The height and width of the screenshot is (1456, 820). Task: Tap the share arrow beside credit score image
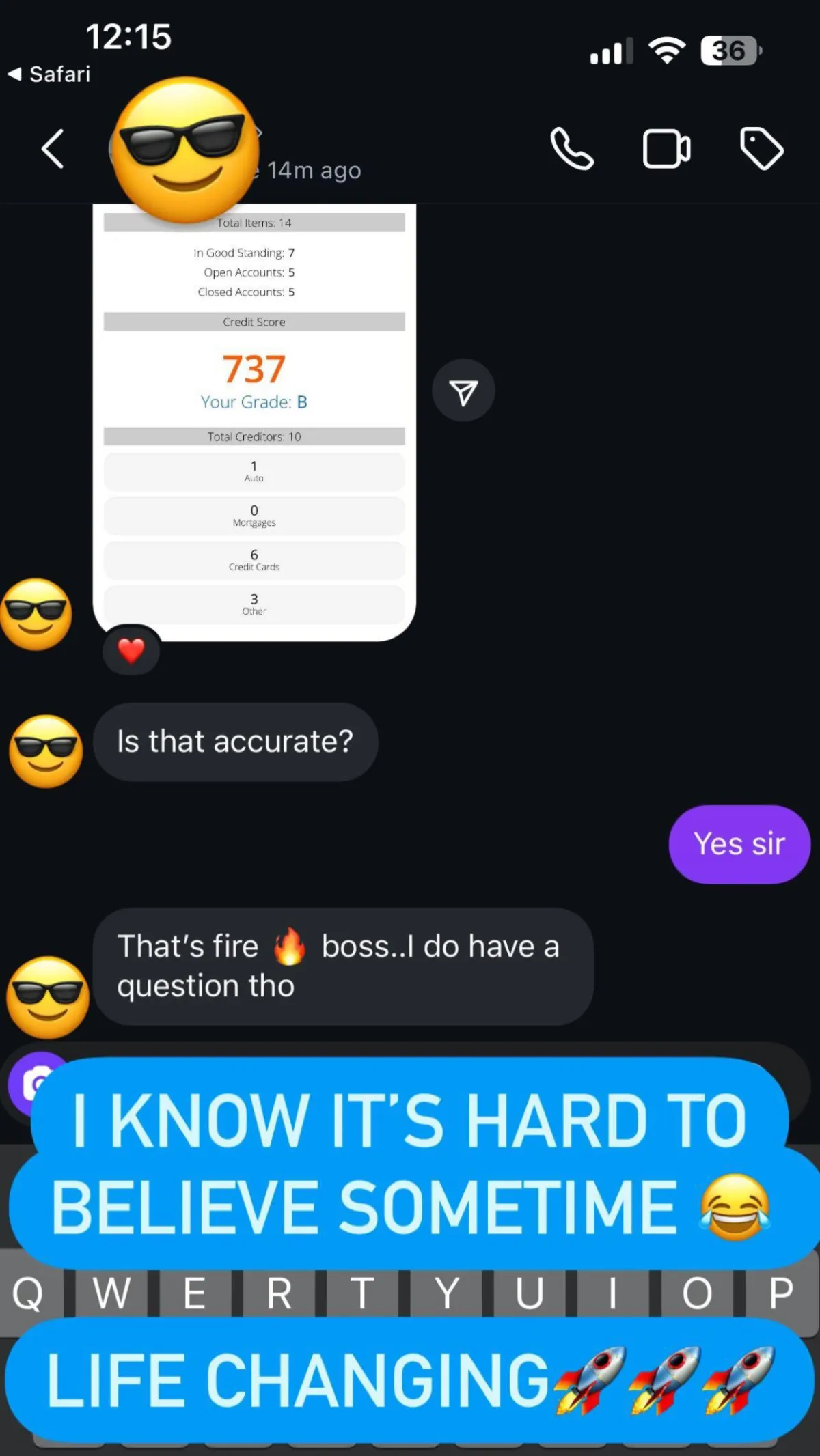tap(463, 391)
